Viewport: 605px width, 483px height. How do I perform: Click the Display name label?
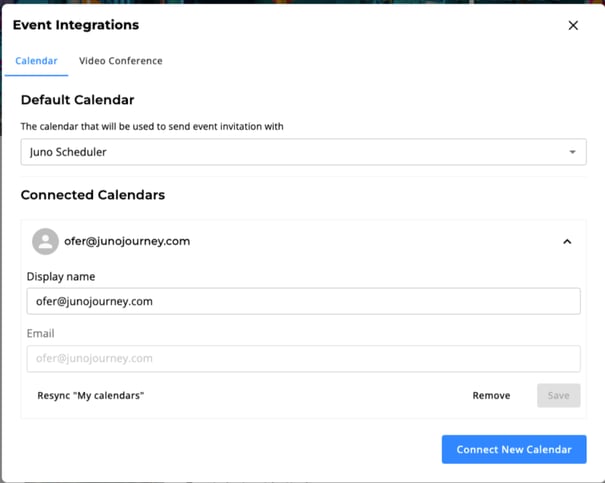60,276
